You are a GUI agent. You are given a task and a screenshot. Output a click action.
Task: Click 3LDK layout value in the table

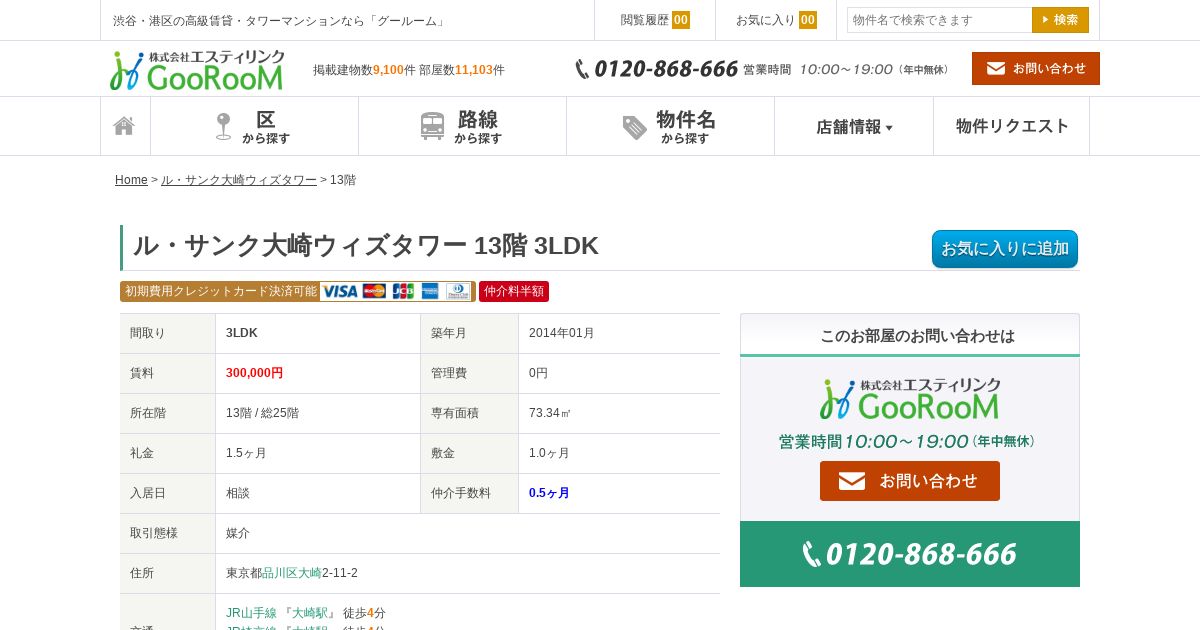[x=242, y=333]
